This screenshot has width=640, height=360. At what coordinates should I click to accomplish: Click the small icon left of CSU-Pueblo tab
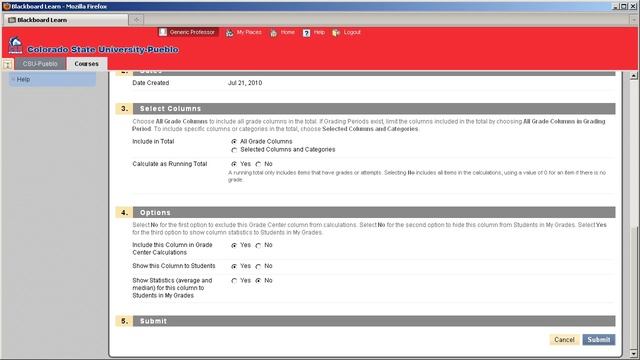(x=7, y=64)
